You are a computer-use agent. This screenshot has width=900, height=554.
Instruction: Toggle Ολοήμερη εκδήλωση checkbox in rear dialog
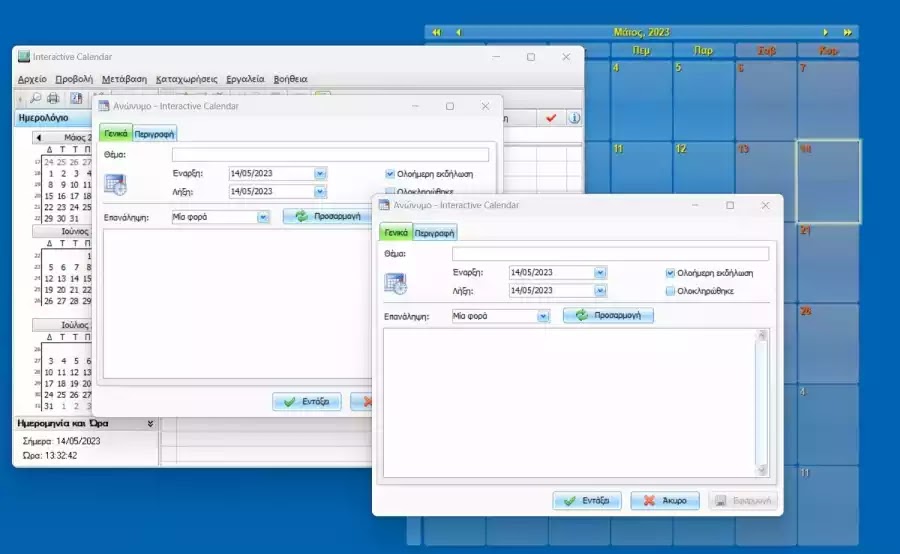[x=390, y=173]
